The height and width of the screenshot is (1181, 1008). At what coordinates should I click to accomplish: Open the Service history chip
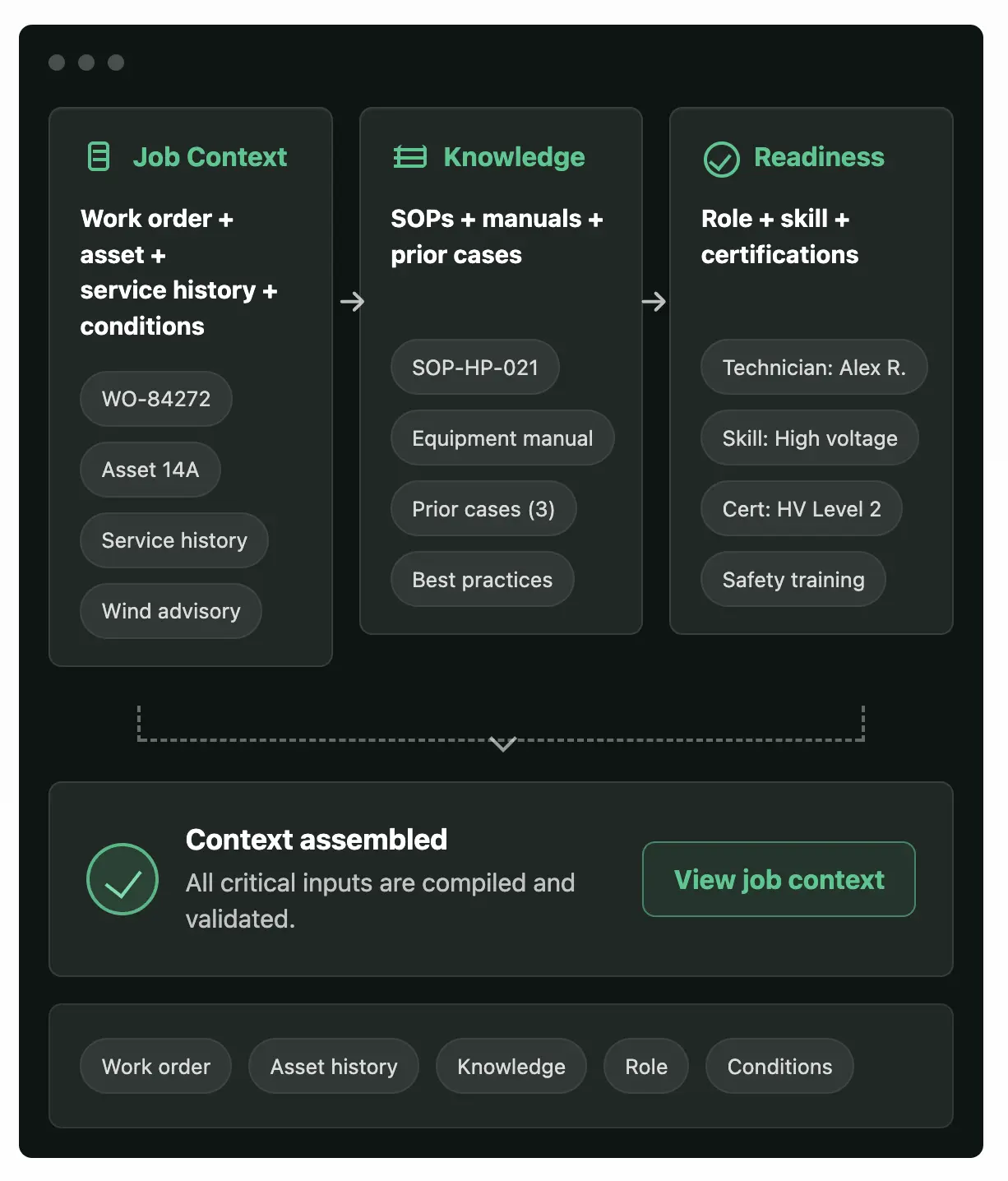pyautogui.click(x=174, y=540)
